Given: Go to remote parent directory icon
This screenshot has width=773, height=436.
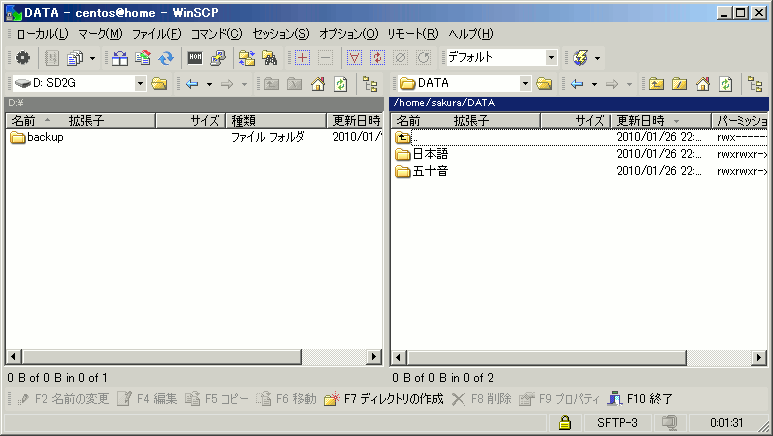Looking at the screenshot, I should click(656, 84).
